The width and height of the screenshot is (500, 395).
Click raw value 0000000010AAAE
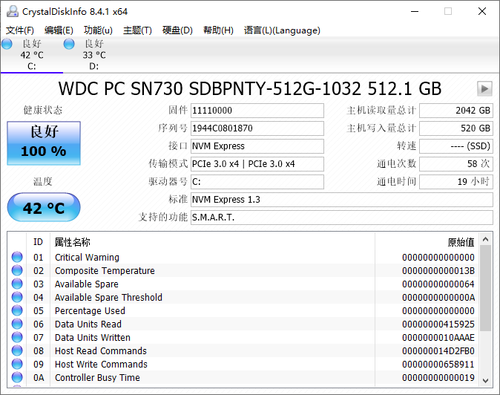coord(438,338)
